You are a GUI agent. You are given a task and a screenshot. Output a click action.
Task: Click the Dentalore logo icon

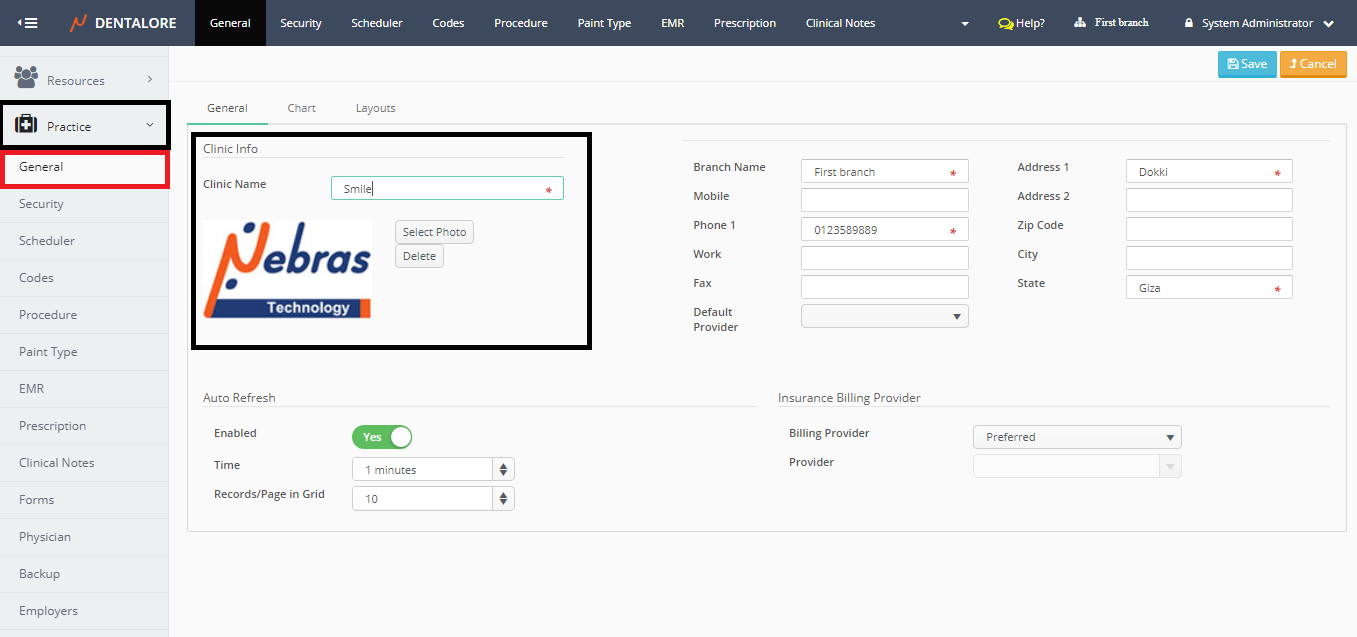78,23
